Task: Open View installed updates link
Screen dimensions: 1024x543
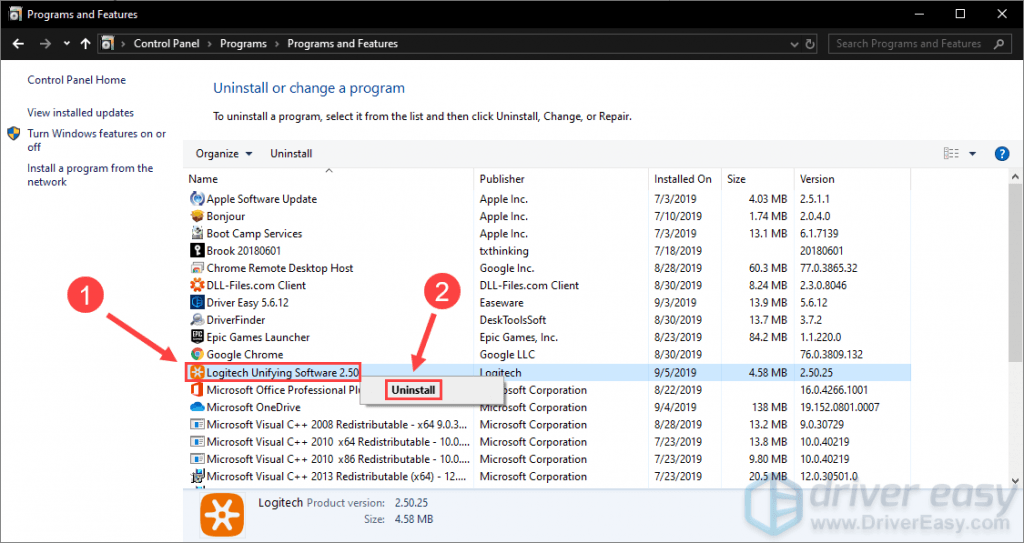Action: coord(80,113)
